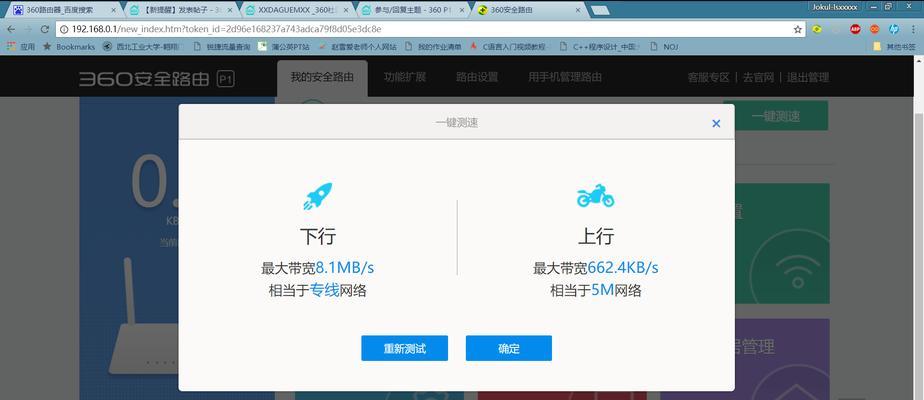Click the browser forward arrow
Image resolution: width=924 pixels, height=400 pixels.
28,29
